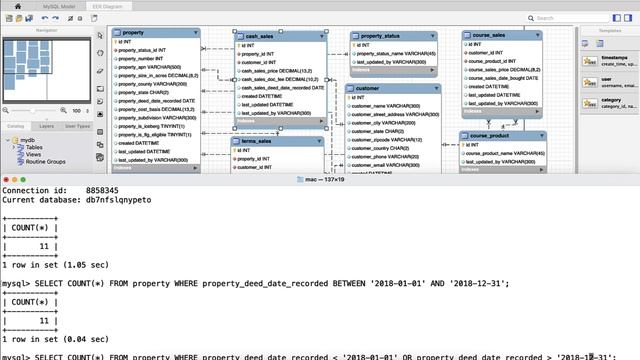
Task: Toggle the grid display icon
Action: click(71, 18)
